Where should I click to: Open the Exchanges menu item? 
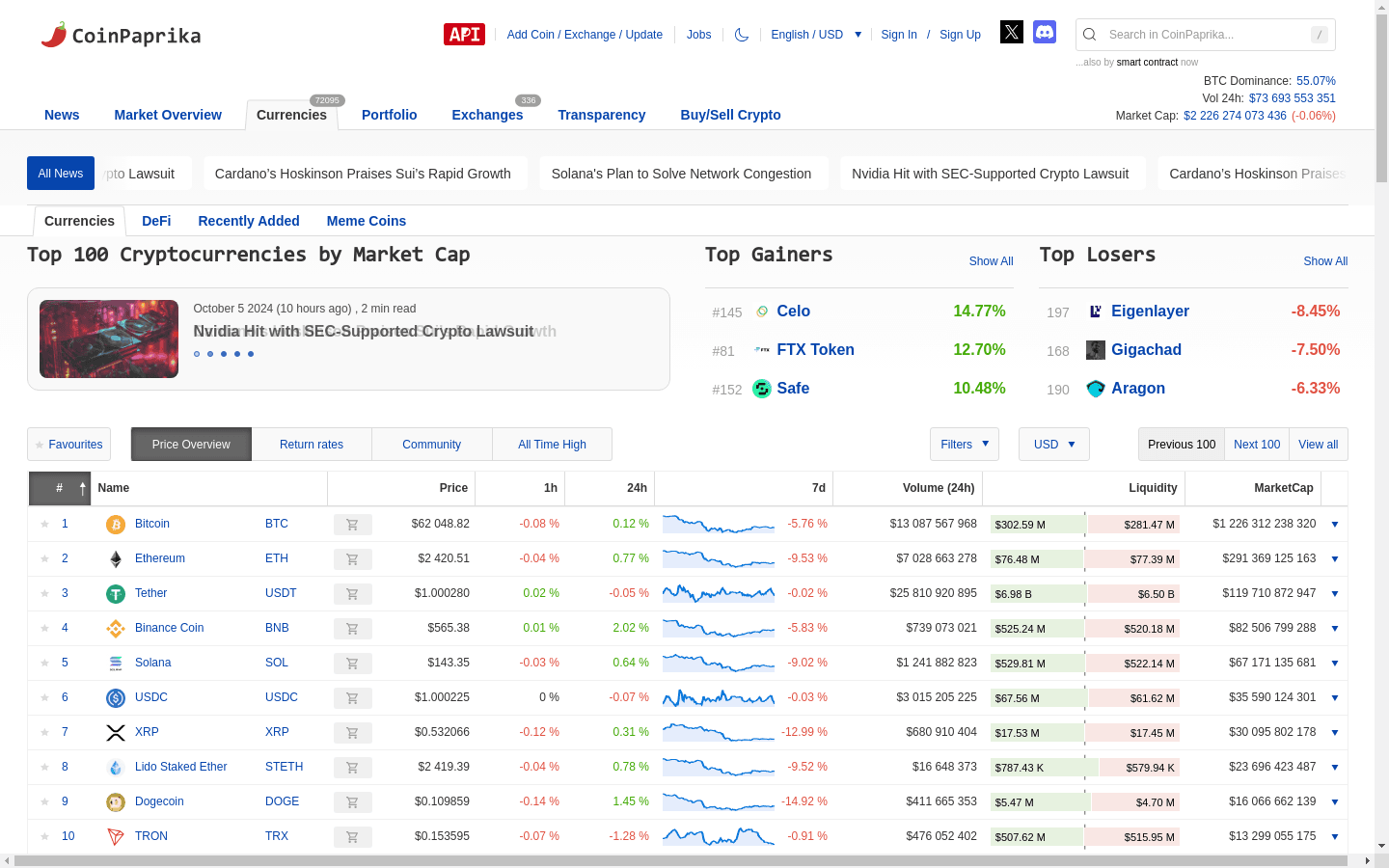click(x=487, y=115)
